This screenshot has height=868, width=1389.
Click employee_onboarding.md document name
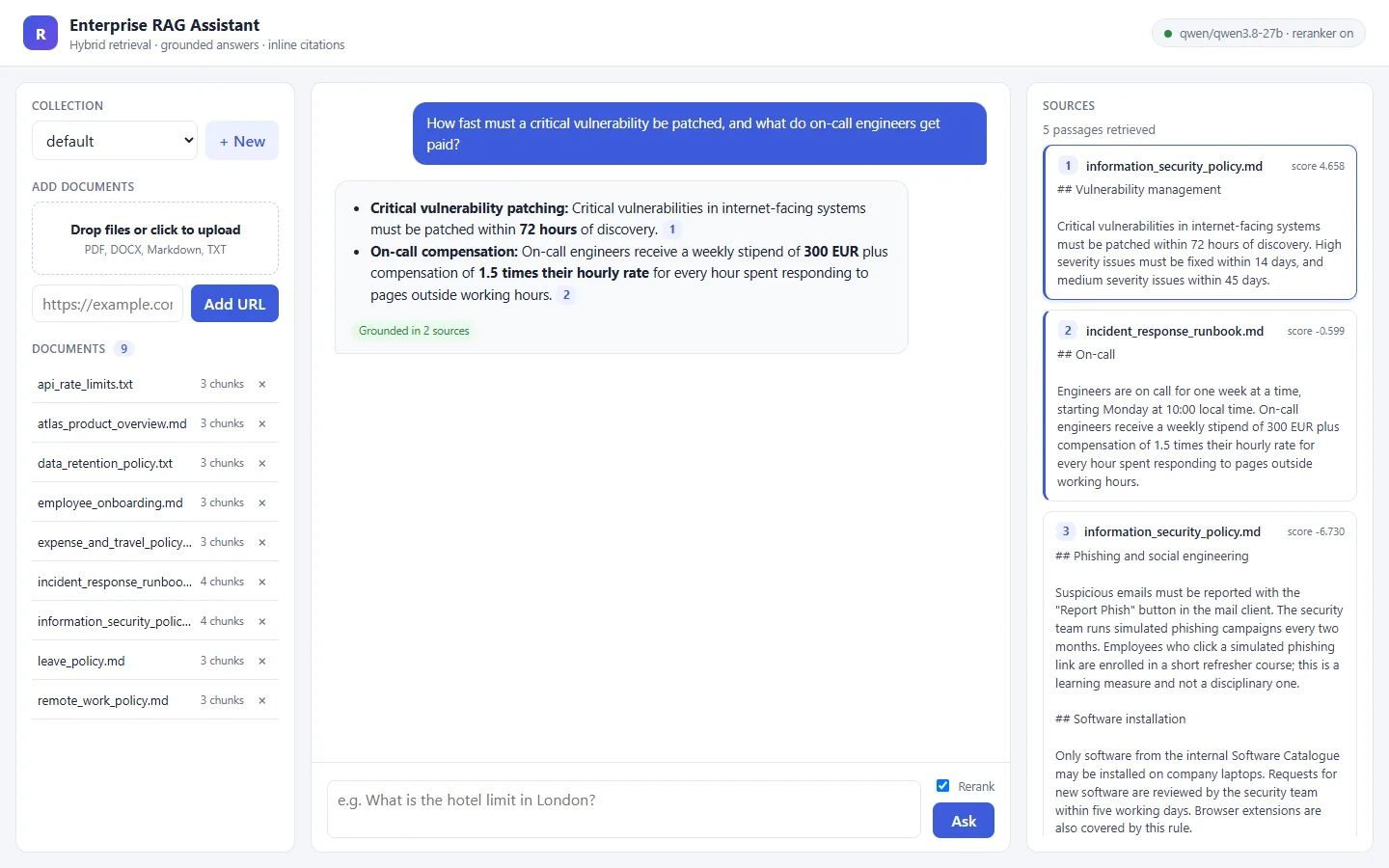click(110, 503)
